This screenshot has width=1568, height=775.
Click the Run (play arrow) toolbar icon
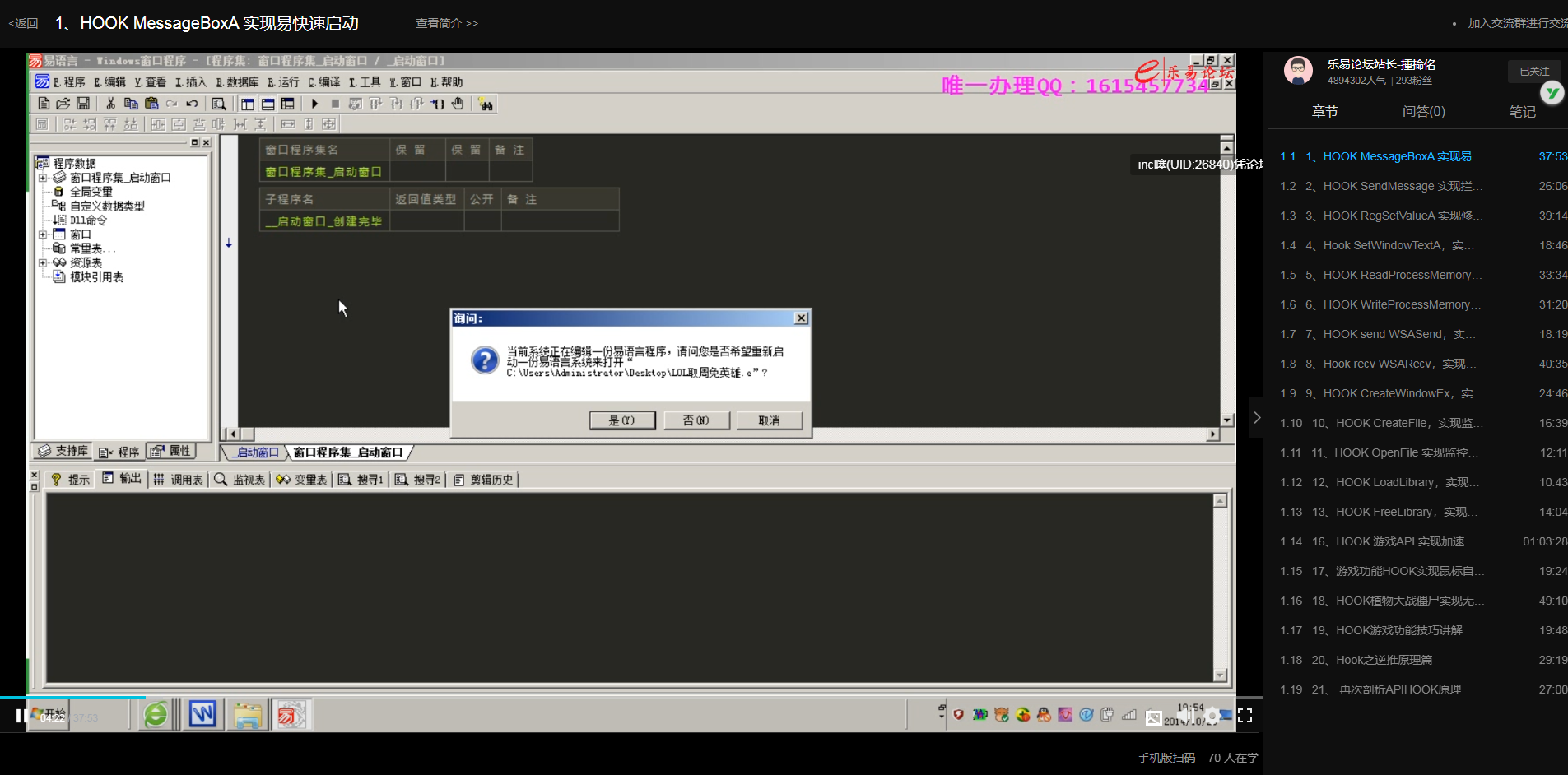[314, 104]
